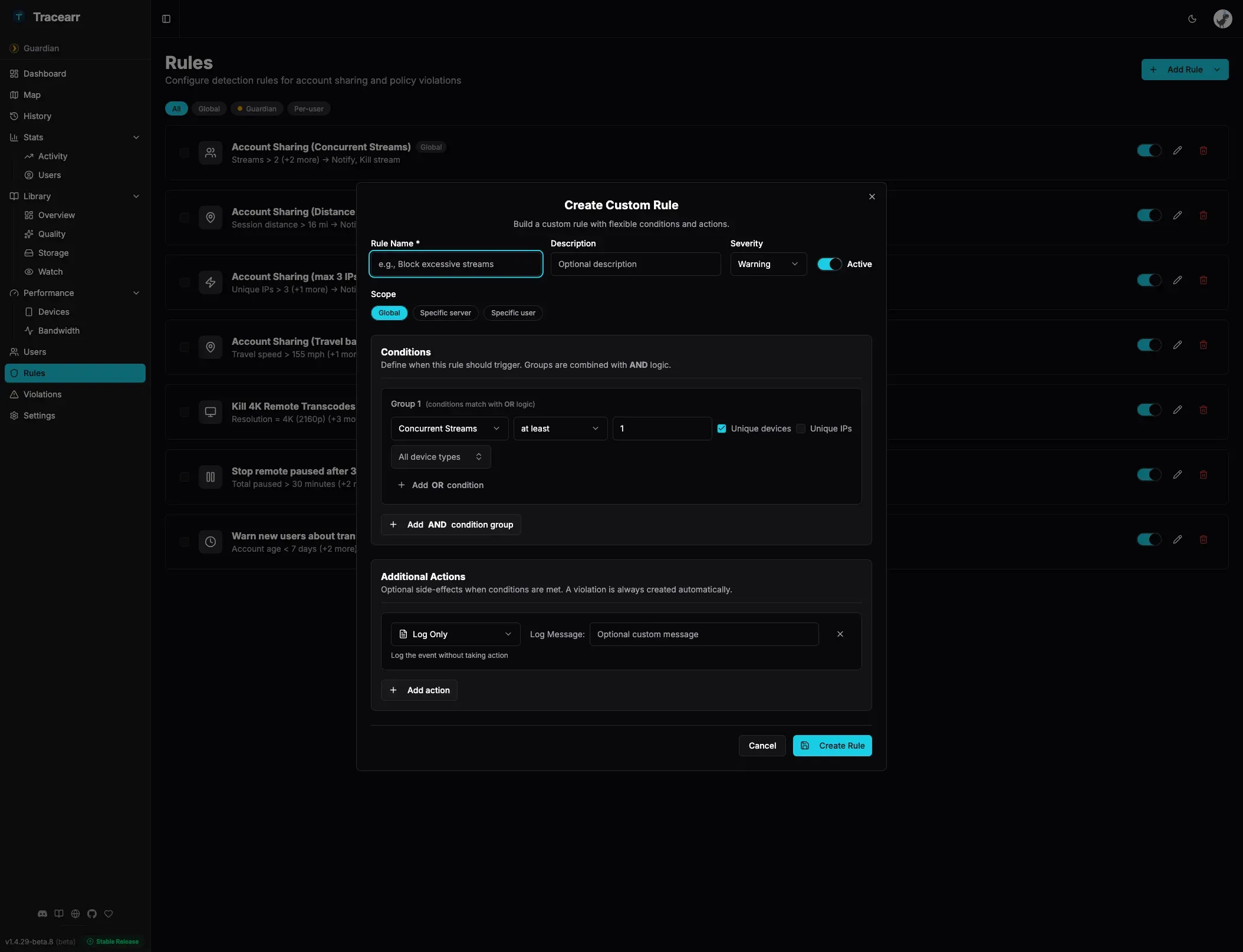Viewport: 1243px width, 952px height.
Task: Click the Create Rule button
Action: 832,746
